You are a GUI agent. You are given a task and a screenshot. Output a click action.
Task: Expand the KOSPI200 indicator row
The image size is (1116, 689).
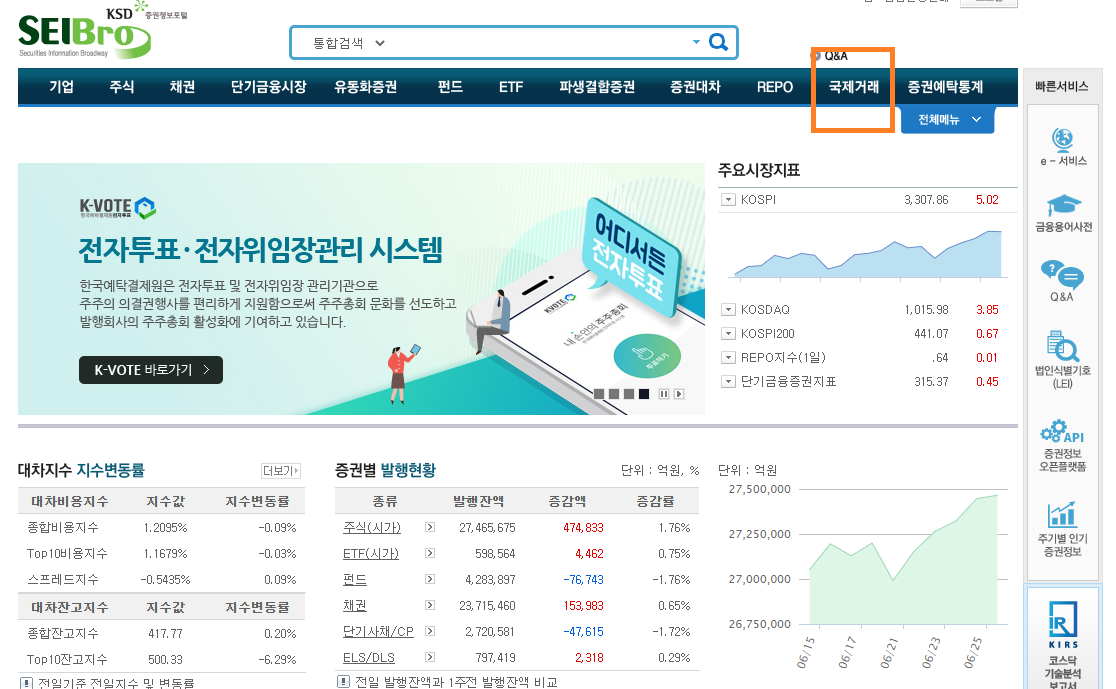[728, 334]
